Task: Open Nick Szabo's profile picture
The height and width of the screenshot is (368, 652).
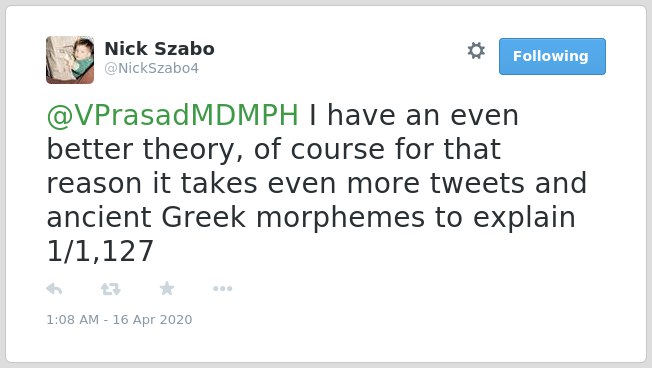Action: tap(70, 60)
